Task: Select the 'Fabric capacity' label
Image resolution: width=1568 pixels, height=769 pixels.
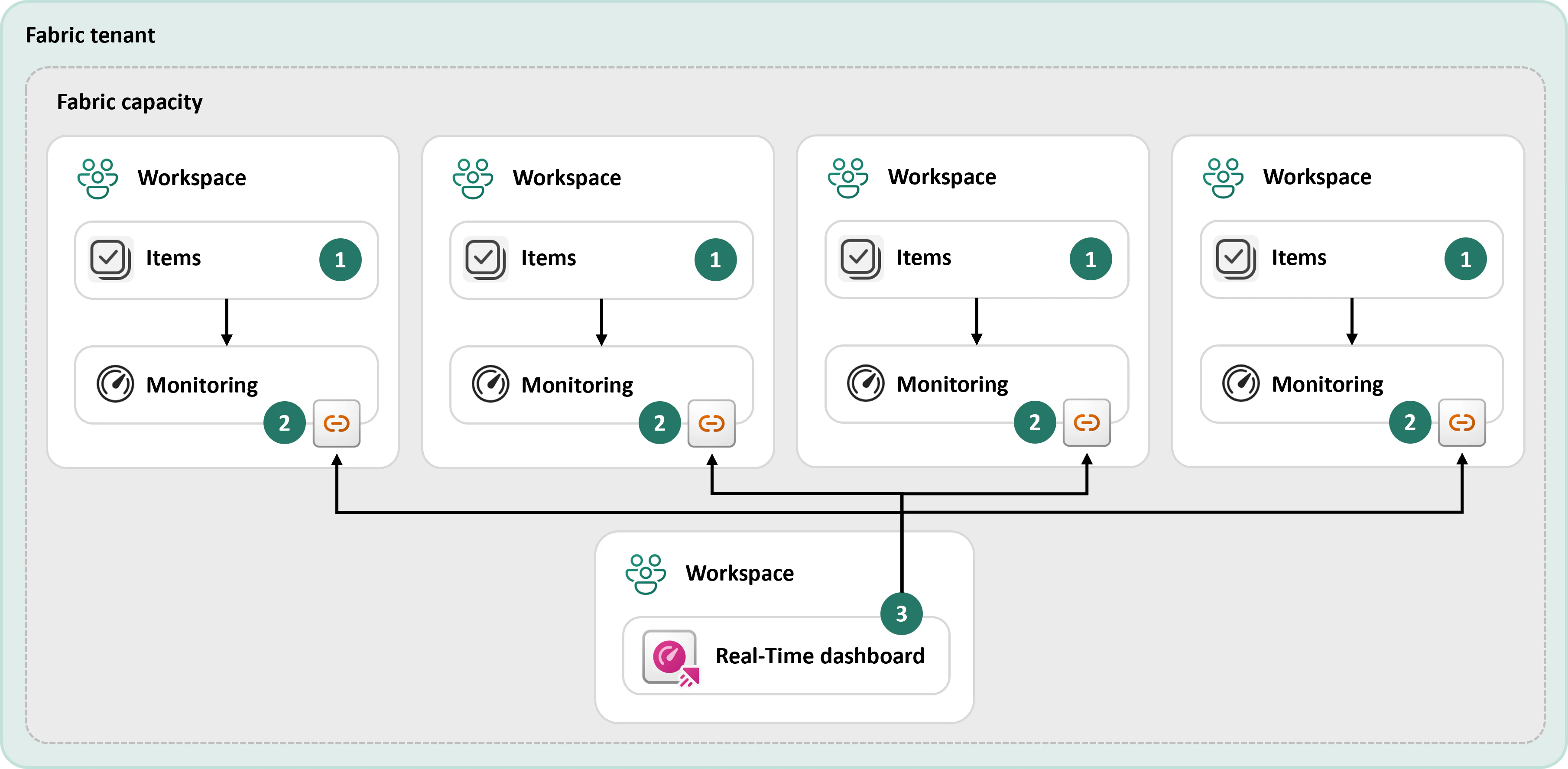Action: [x=130, y=102]
